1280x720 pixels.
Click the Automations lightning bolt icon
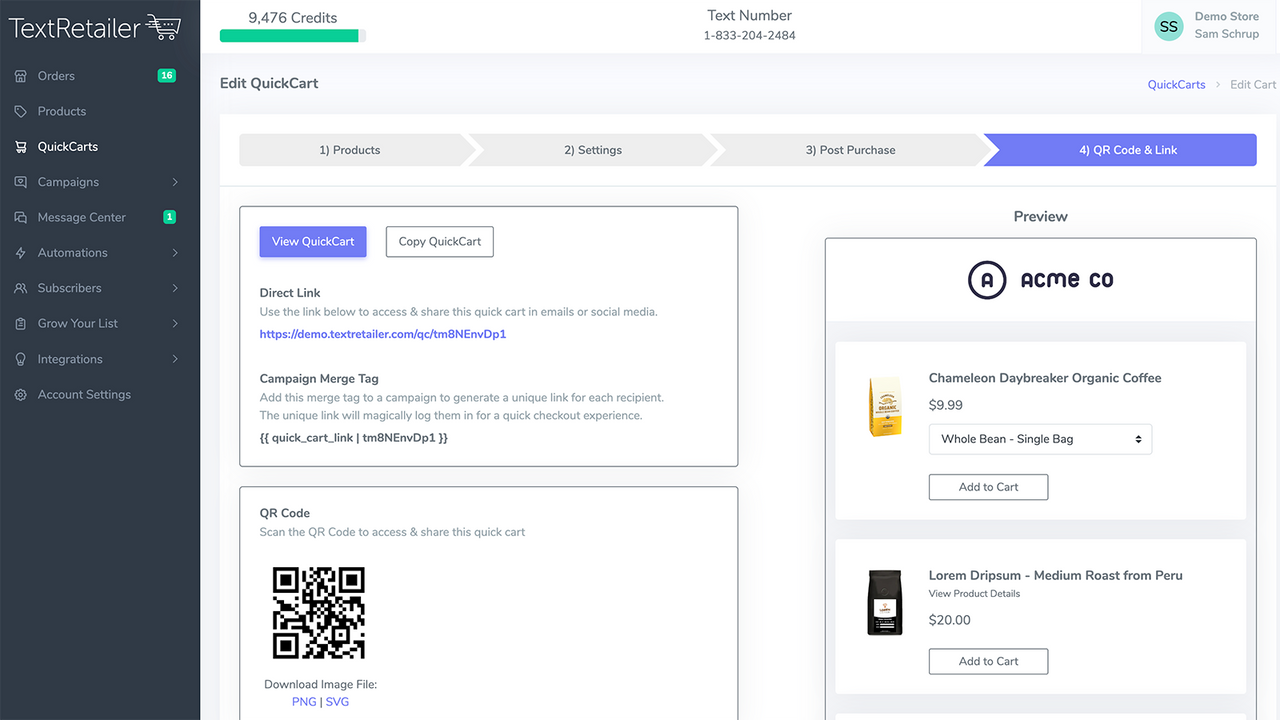pyautogui.click(x=21, y=253)
